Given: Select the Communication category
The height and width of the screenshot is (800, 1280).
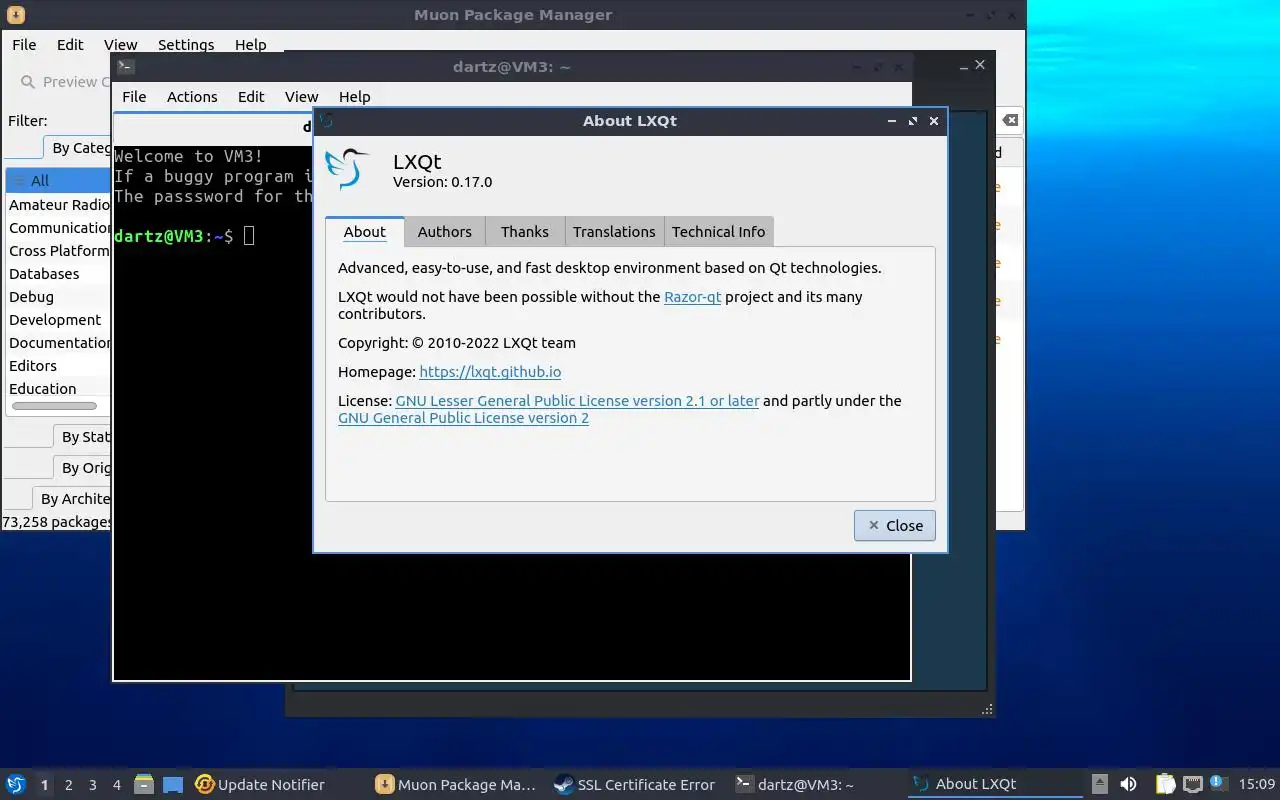Looking at the screenshot, I should tap(59, 227).
